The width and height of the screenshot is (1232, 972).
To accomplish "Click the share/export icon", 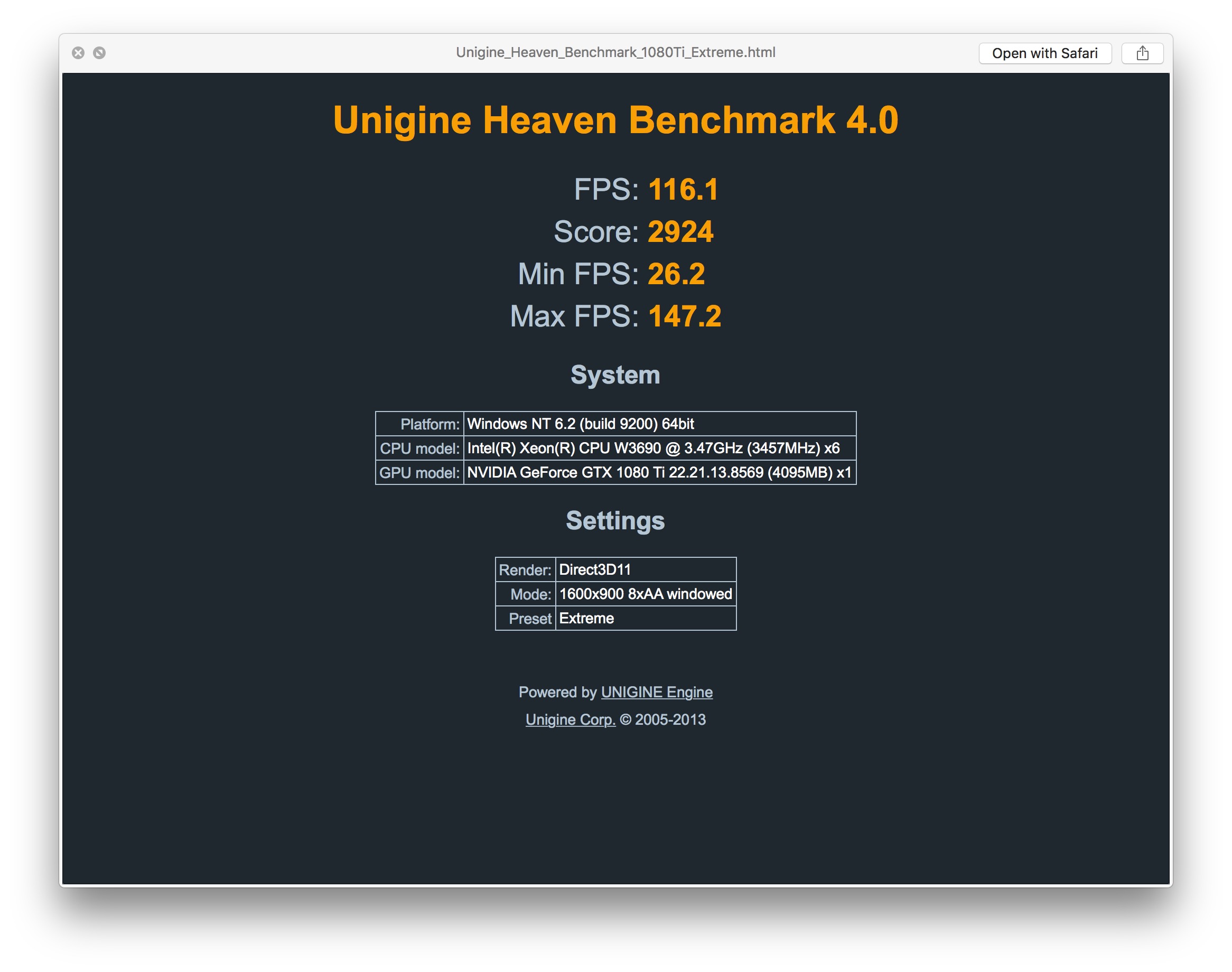I will (x=1142, y=51).
